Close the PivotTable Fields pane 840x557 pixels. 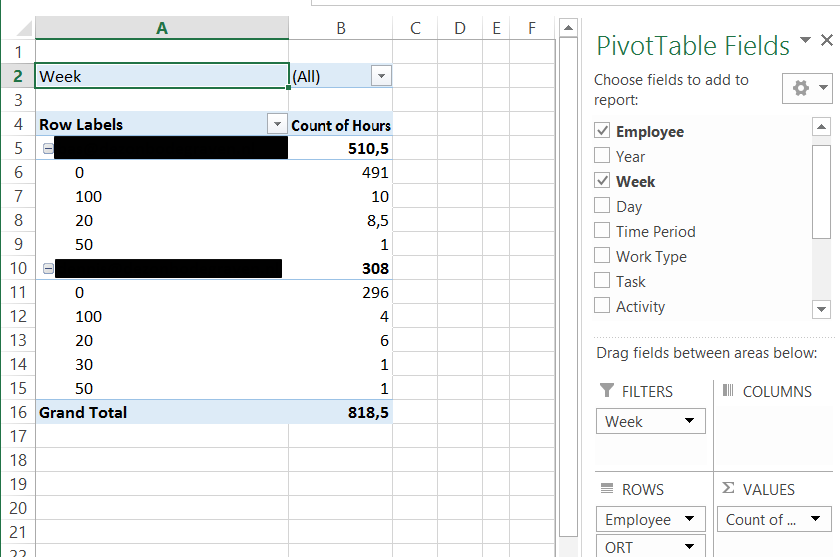click(827, 40)
